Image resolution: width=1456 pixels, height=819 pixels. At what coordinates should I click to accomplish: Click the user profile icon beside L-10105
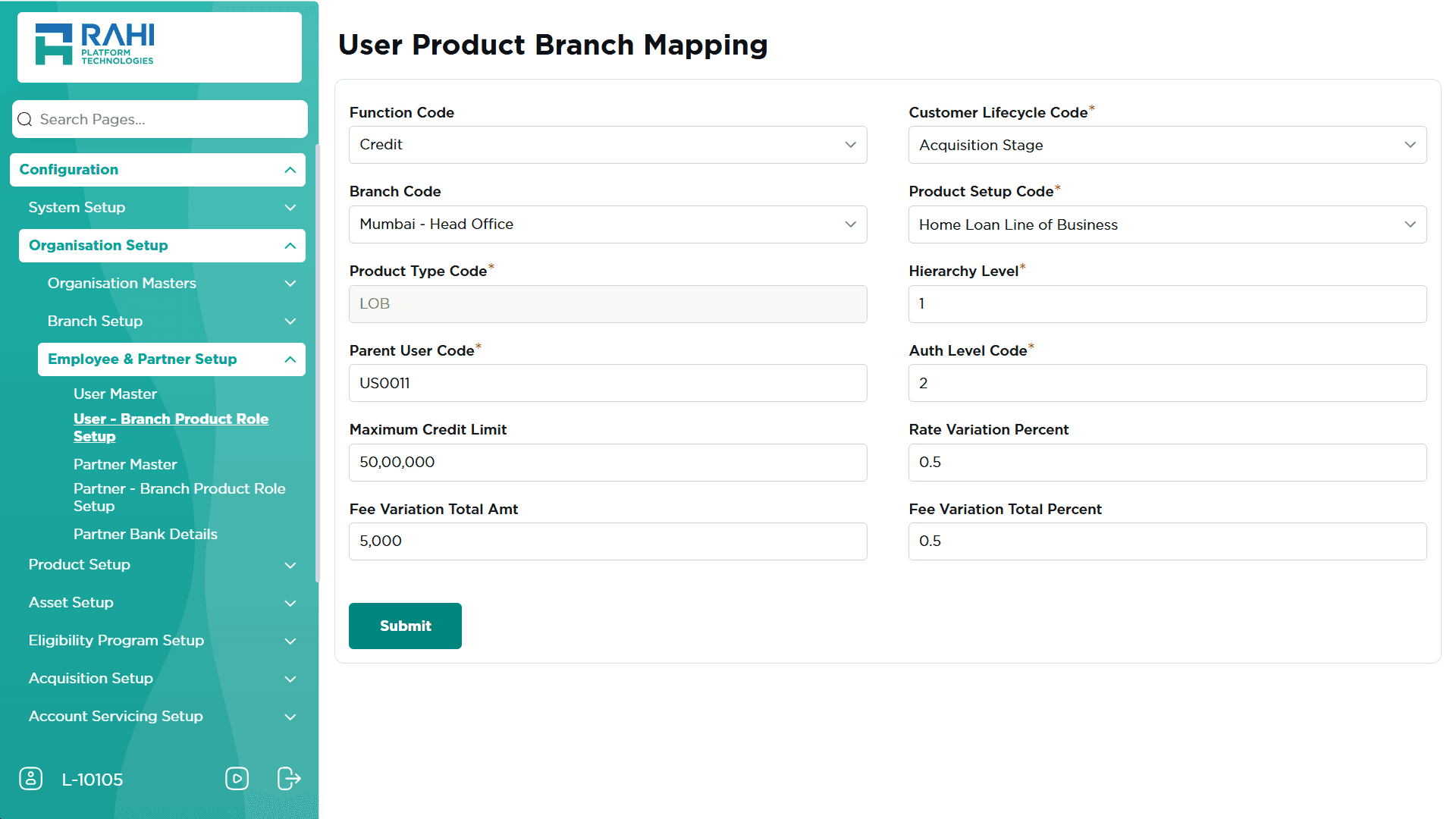click(30, 779)
